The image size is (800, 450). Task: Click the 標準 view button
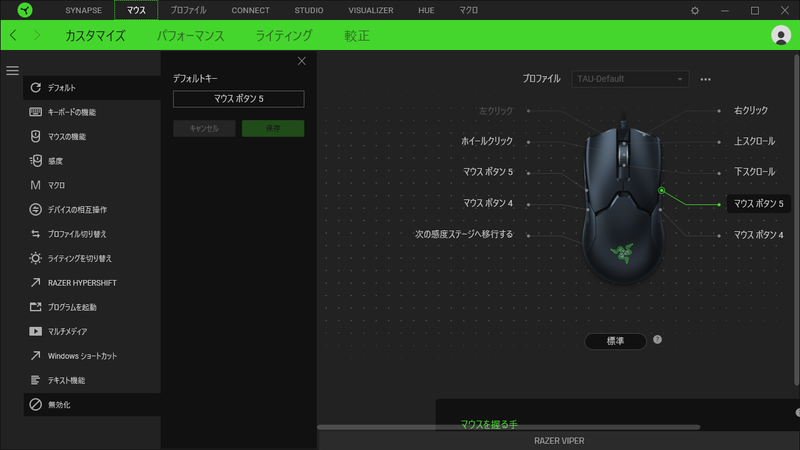615,341
